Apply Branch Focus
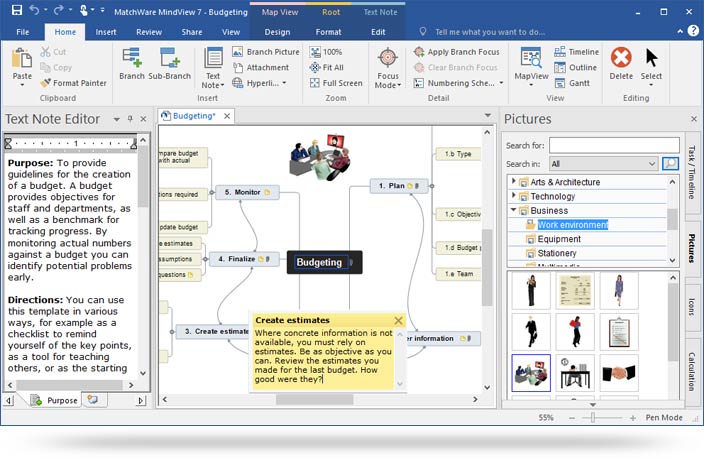 (x=457, y=52)
